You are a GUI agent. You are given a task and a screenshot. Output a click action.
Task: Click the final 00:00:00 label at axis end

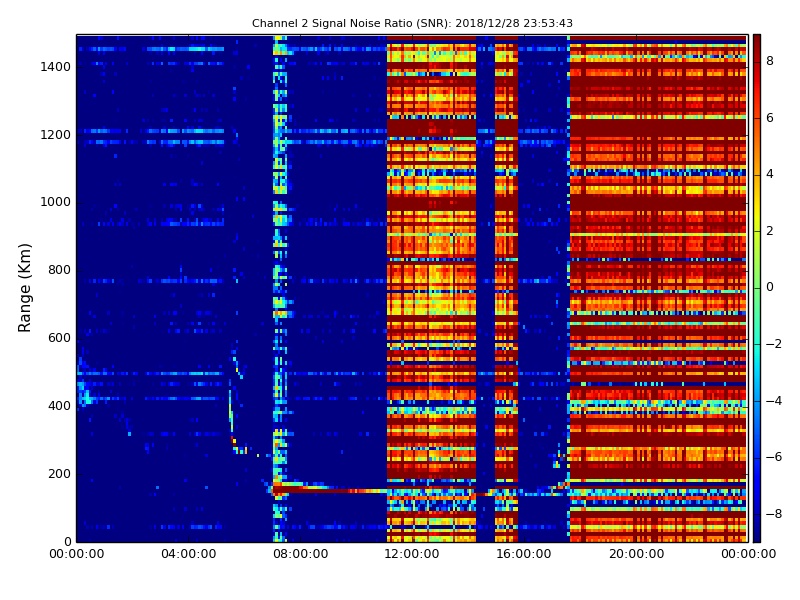pos(748,554)
